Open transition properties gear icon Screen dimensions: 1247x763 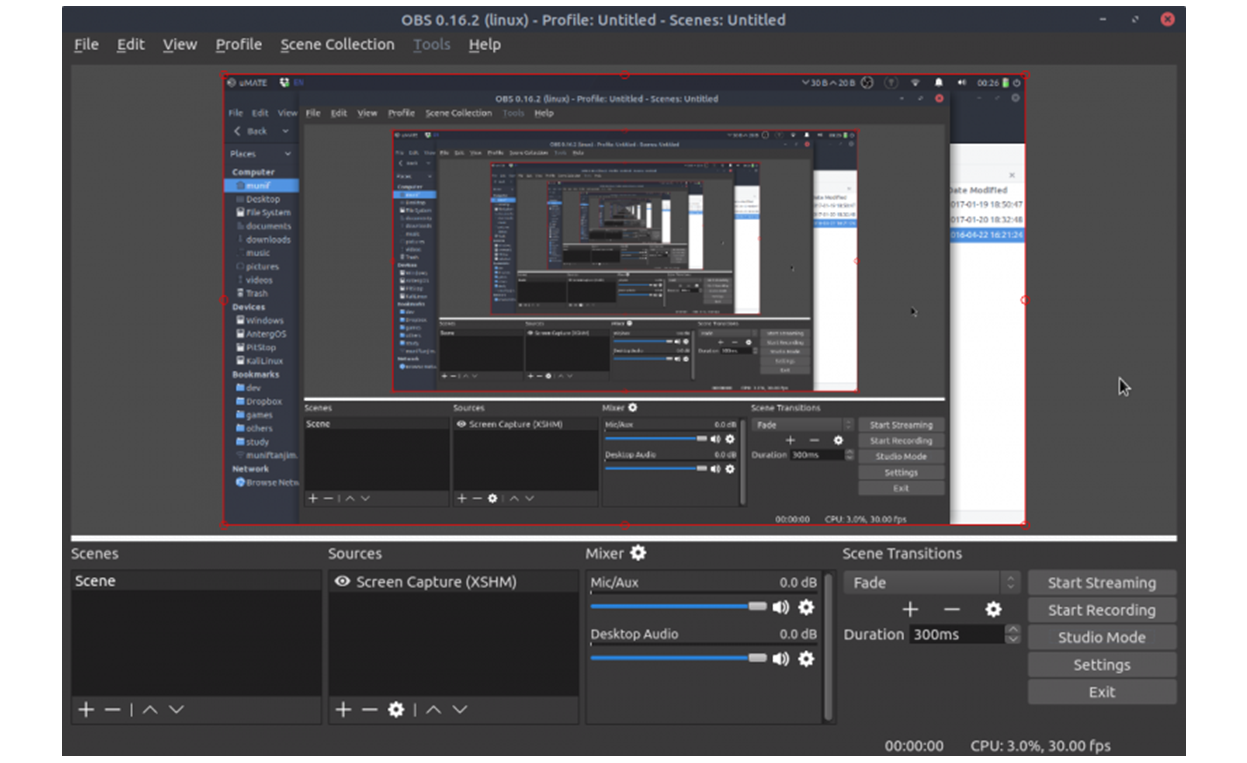993,609
